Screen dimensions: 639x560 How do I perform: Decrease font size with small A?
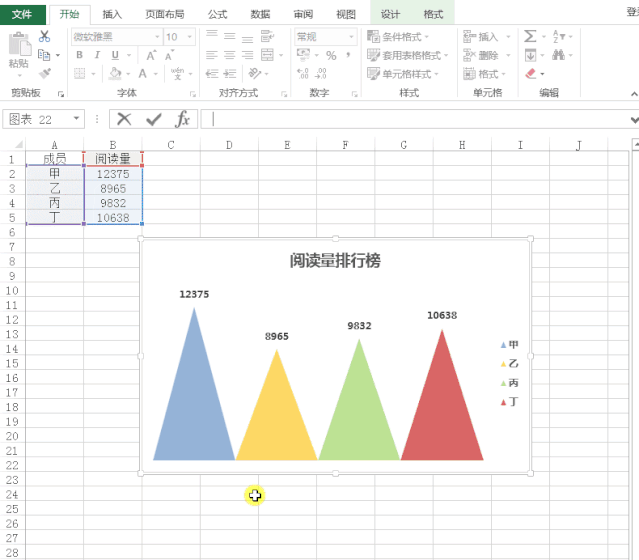coord(170,55)
